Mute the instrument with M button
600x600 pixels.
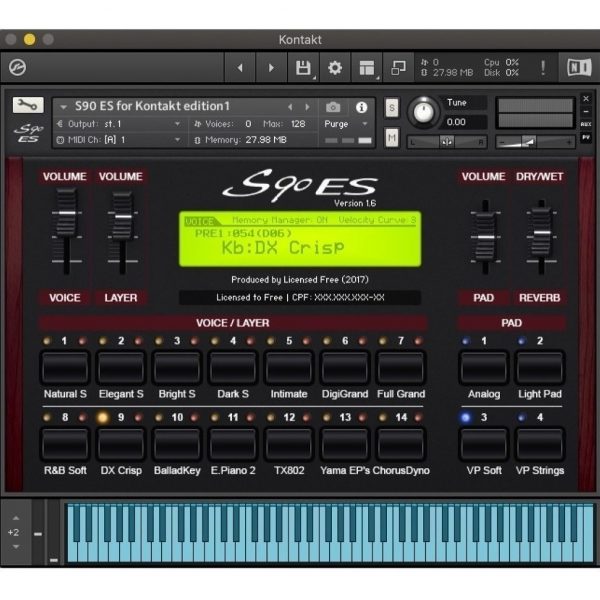point(391,137)
